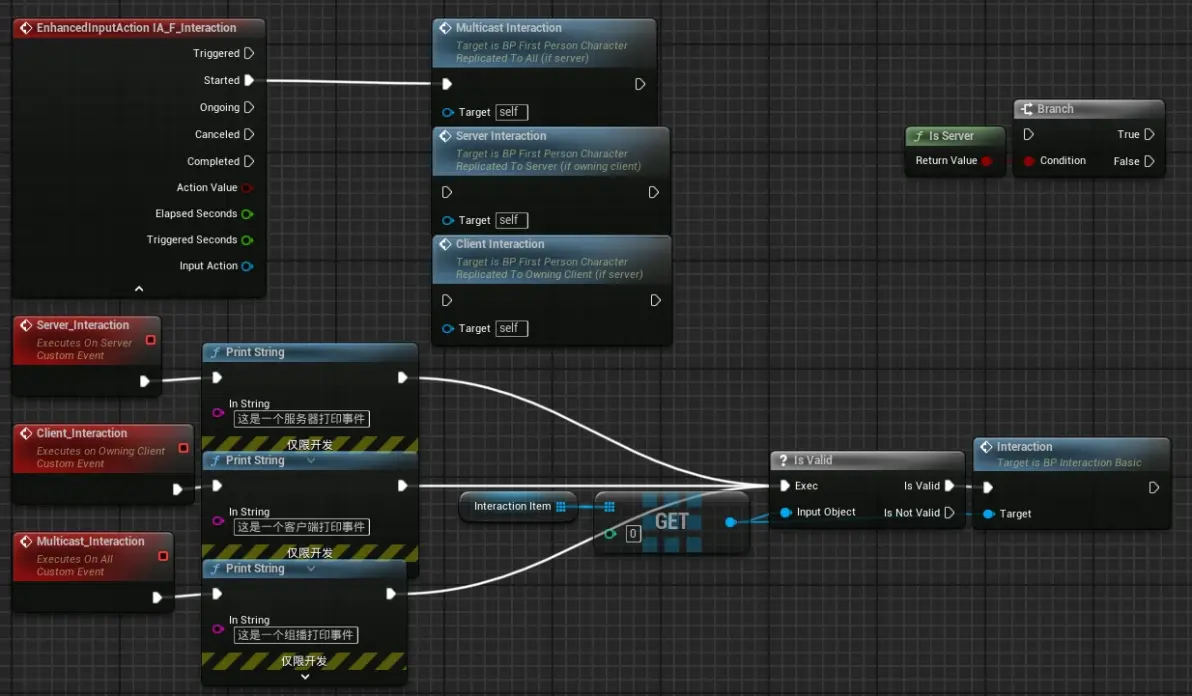The height and width of the screenshot is (696, 1192).
Task: Click the Branch True output pin
Action: point(1149,134)
